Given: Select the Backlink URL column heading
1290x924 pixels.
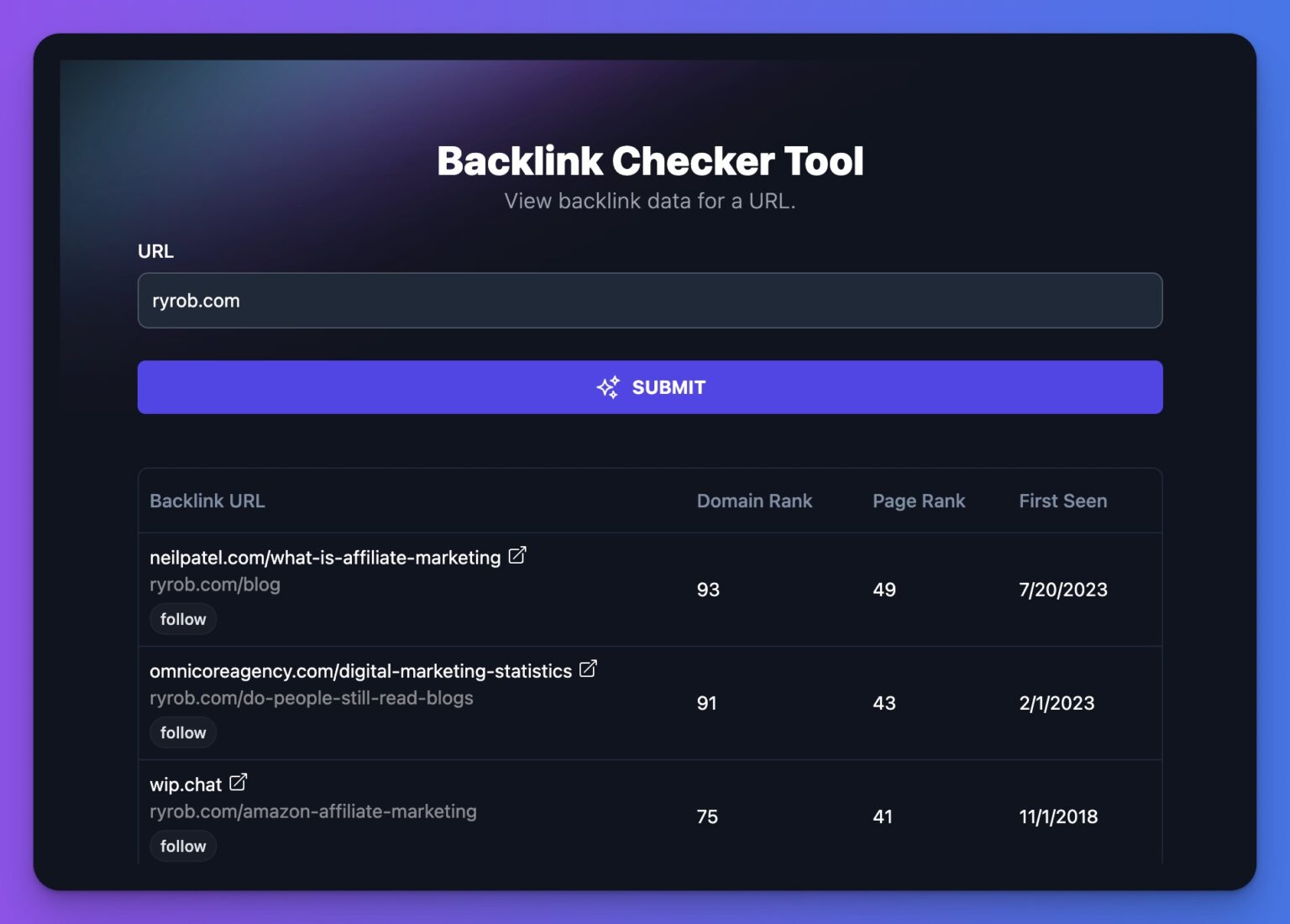Looking at the screenshot, I should 207,500.
